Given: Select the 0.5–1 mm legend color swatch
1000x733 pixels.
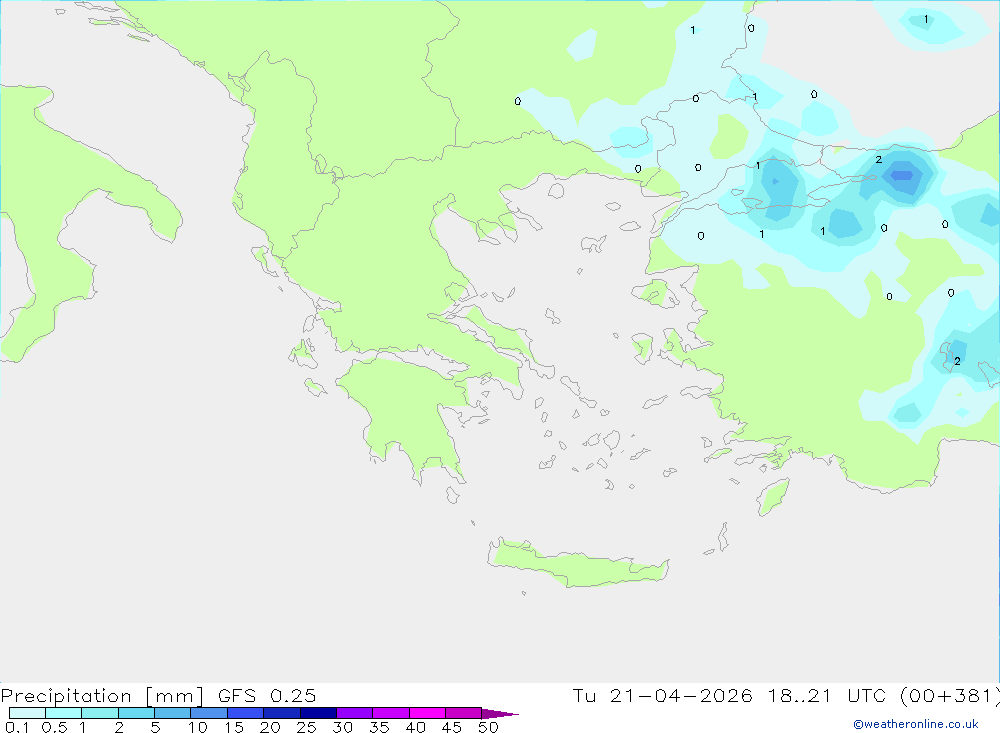Looking at the screenshot, I should pyautogui.click(x=63, y=713).
